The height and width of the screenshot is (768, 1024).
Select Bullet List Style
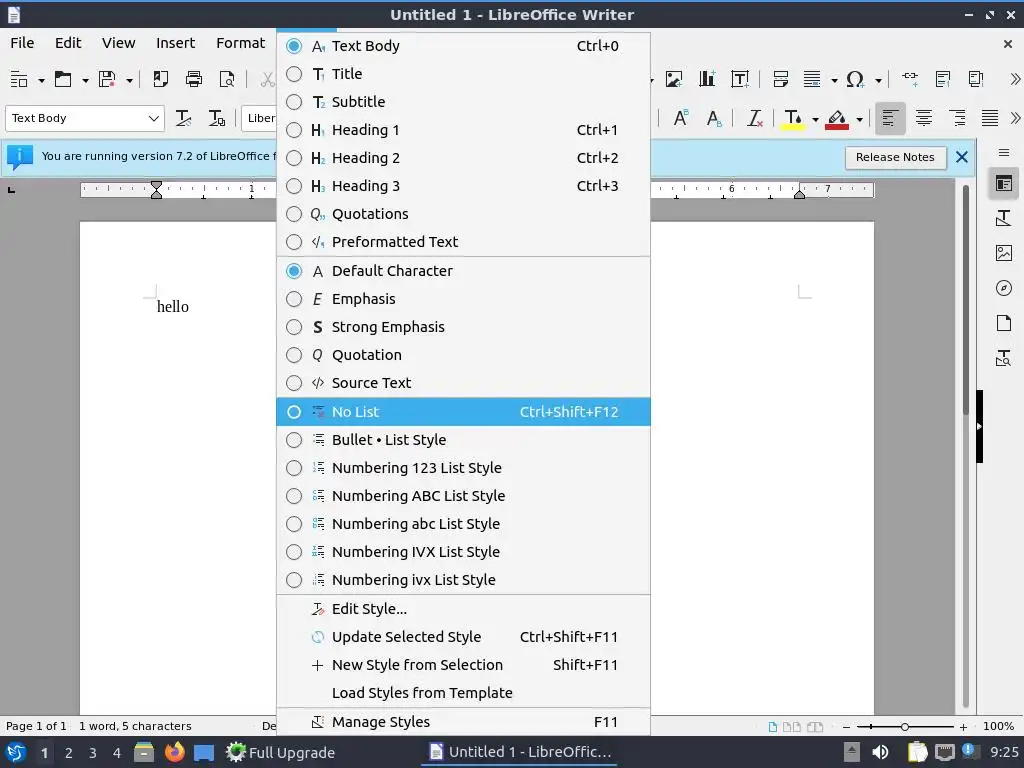[463, 440]
